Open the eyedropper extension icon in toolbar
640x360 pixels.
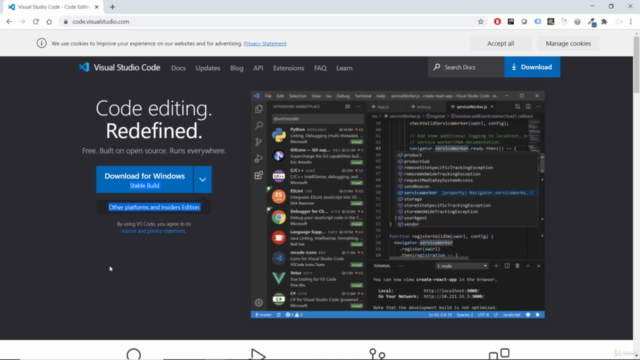591,22
